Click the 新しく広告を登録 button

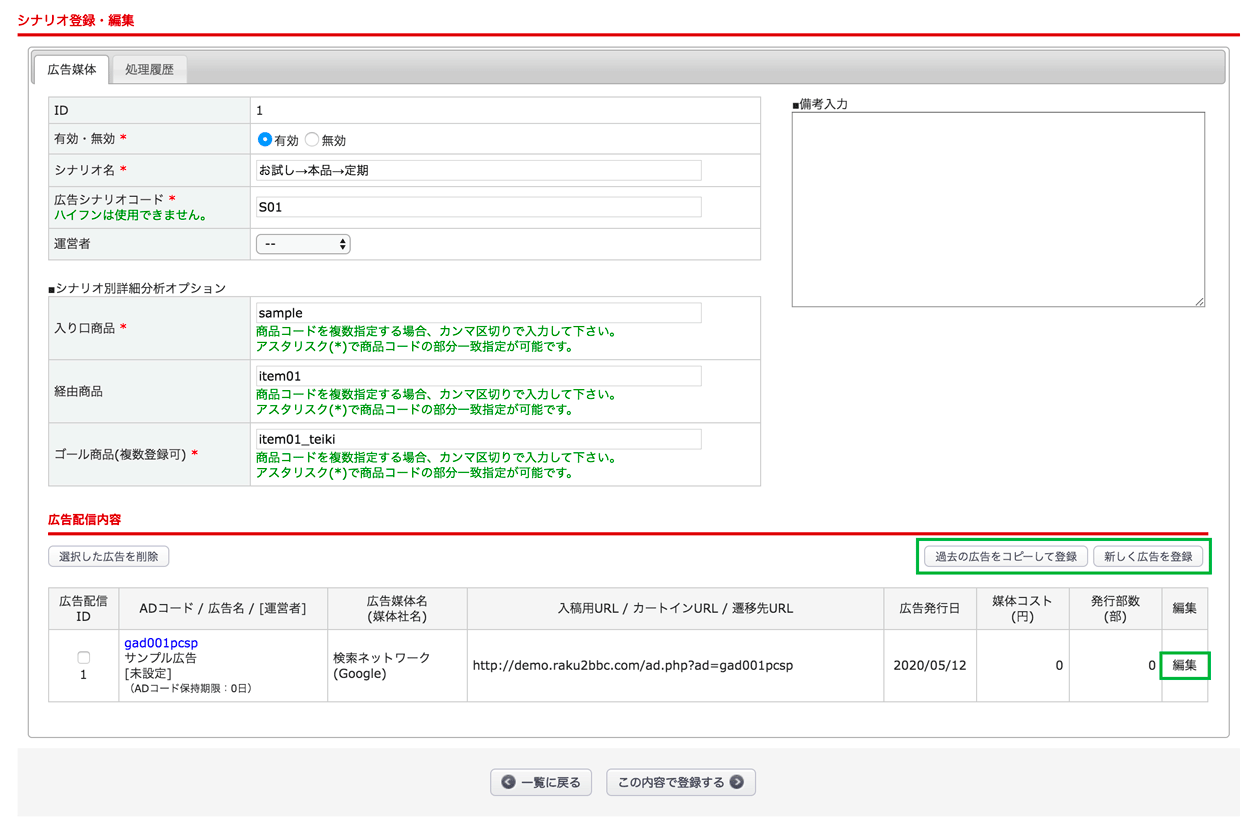(x=1147, y=557)
